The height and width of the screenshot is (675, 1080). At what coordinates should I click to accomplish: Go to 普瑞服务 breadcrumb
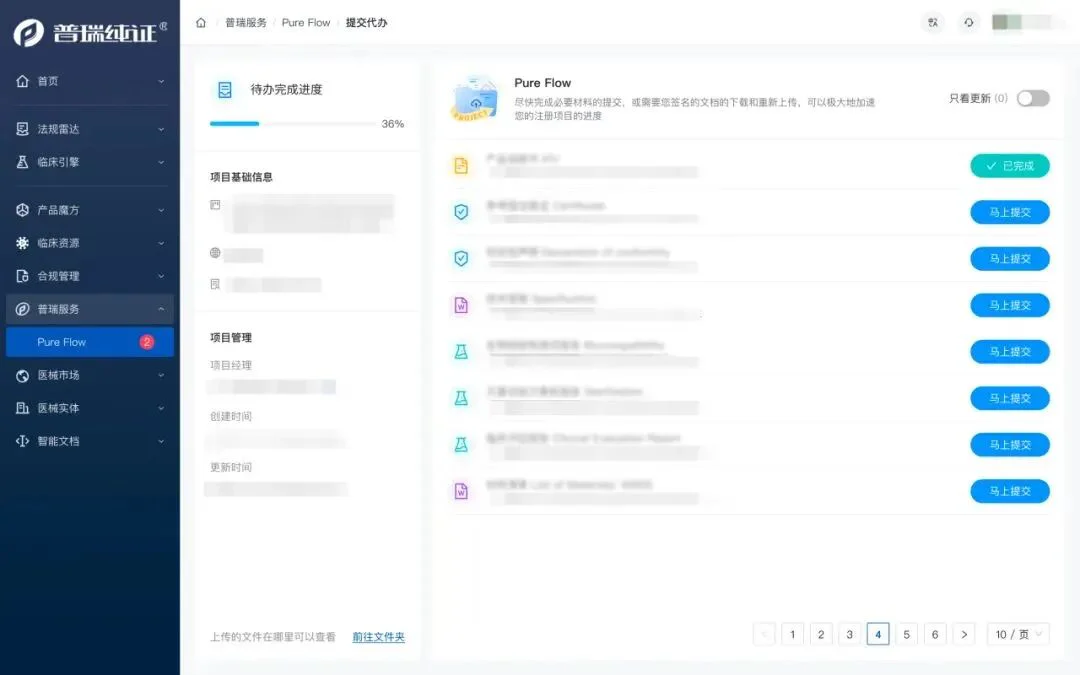pos(246,23)
